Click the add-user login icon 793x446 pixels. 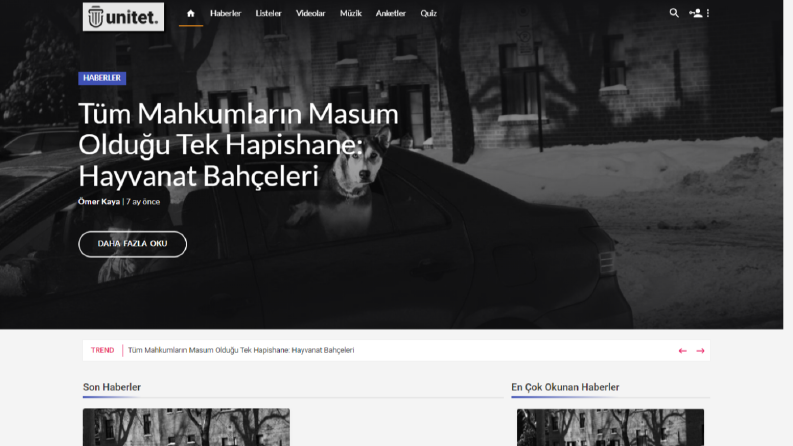(695, 13)
